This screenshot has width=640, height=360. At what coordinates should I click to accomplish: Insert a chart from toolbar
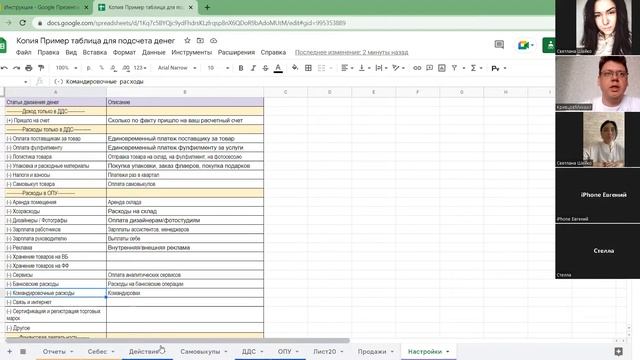coord(442,68)
